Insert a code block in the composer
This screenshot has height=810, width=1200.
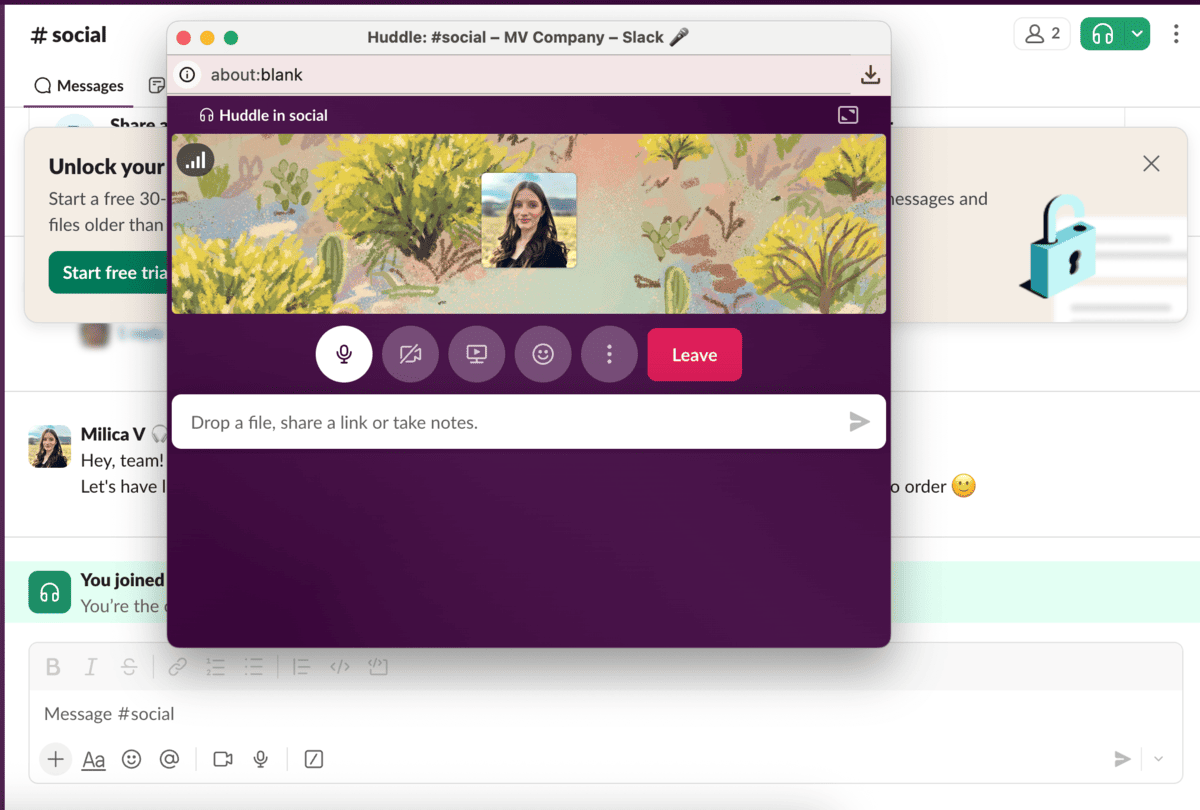(378, 666)
